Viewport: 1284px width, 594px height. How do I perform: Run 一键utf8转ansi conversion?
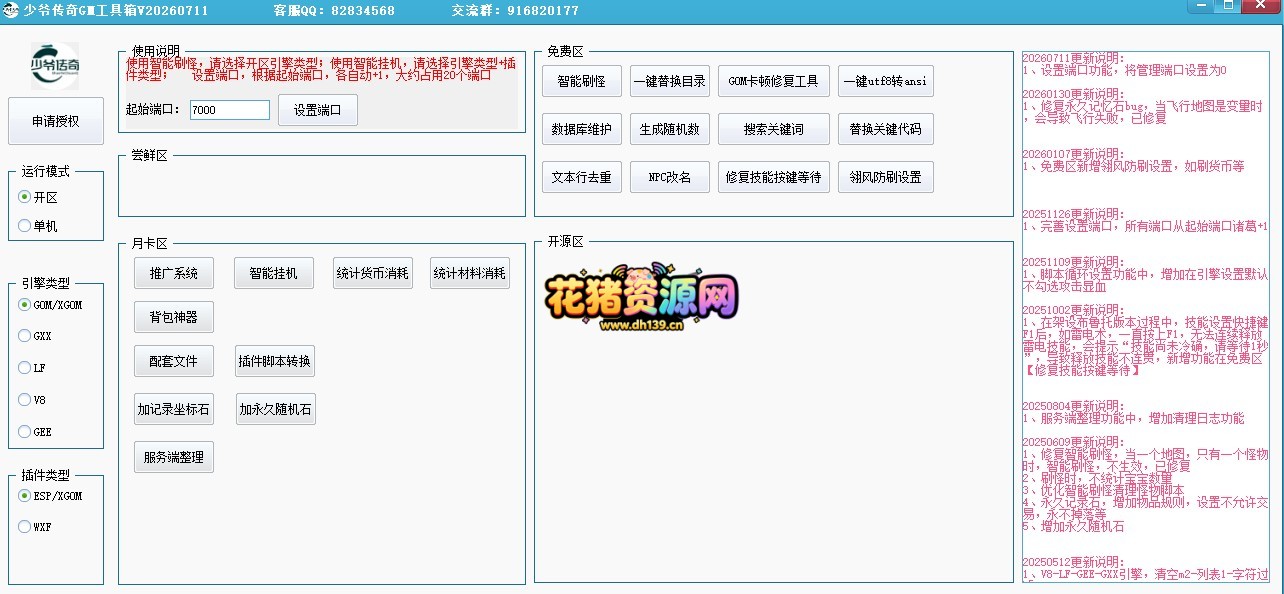[886, 81]
